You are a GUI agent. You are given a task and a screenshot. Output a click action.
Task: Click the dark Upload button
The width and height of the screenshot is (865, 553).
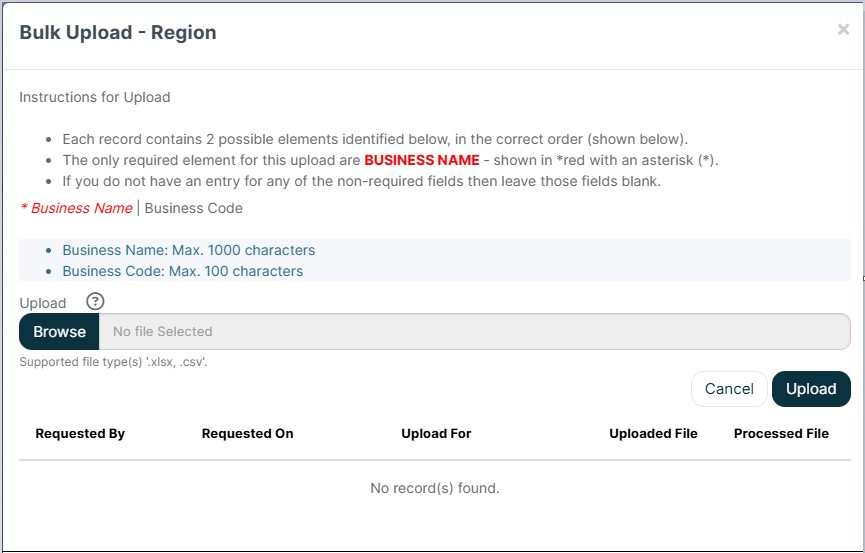[x=811, y=389]
